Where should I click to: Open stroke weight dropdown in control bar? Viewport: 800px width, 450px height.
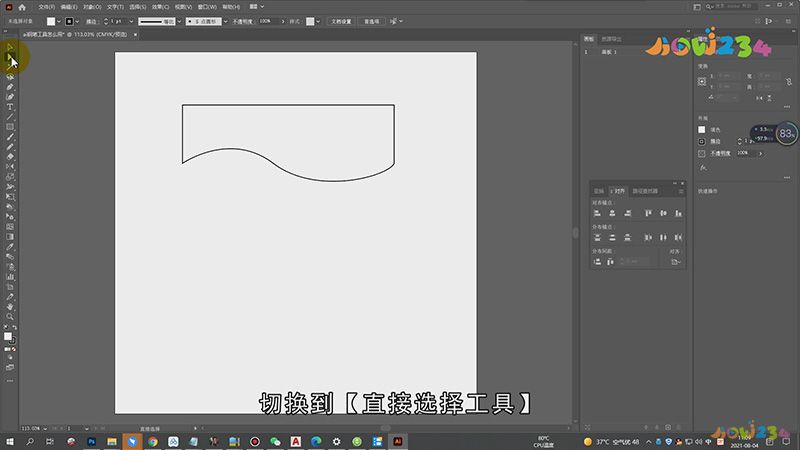(131, 21)
